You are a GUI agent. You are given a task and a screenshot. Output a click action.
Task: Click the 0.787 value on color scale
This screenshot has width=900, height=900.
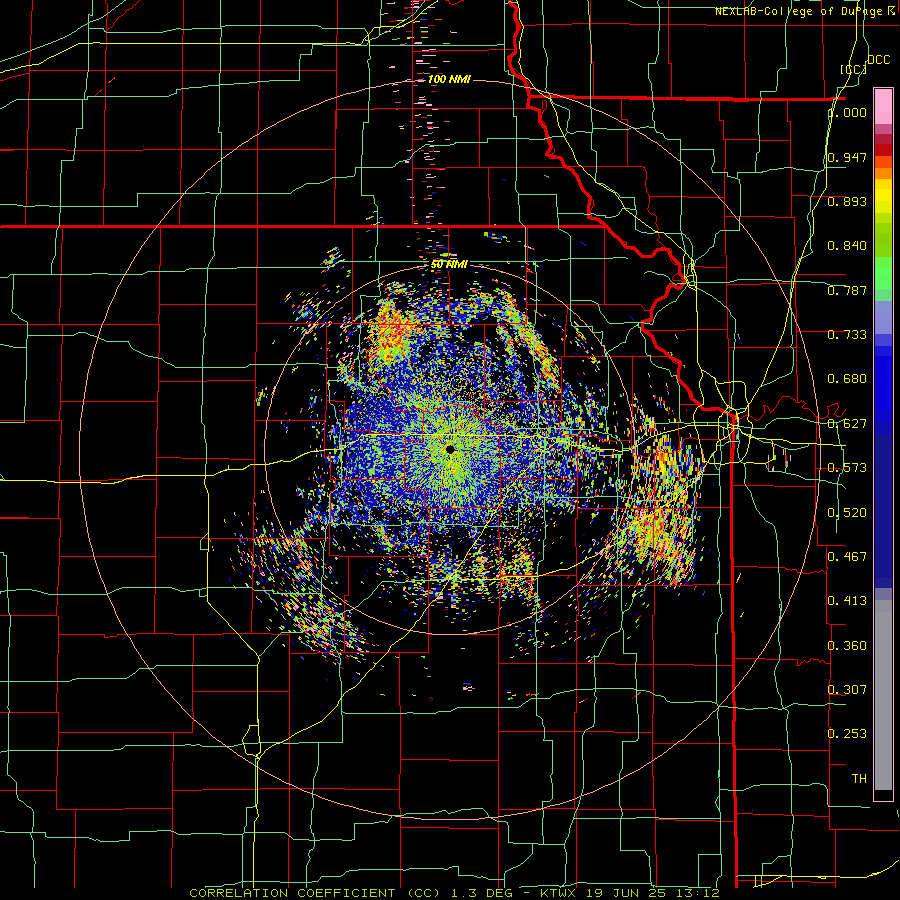[847, 290]
